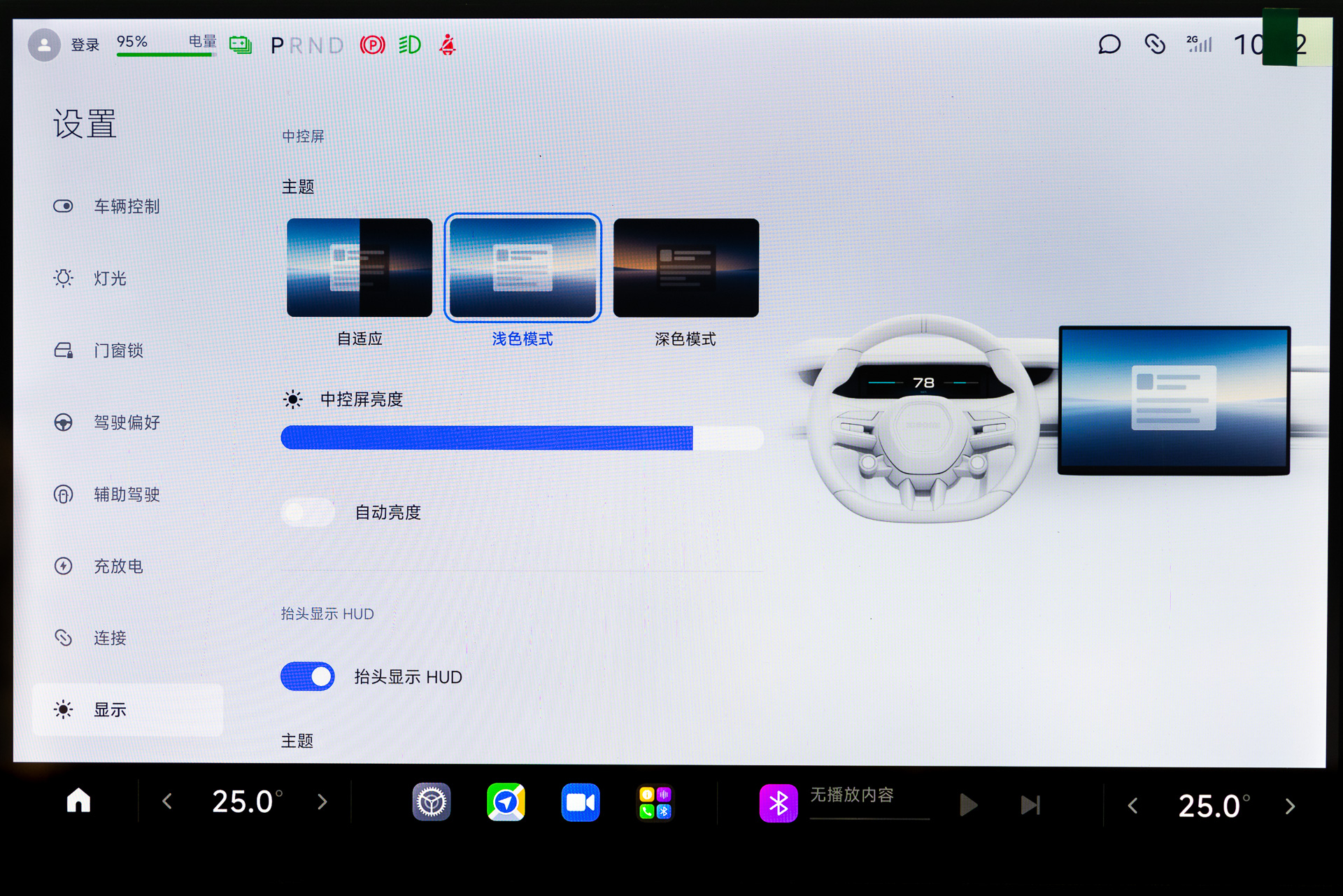This screenshot has width=1343, height=896.
Task: Decrease left temperature with left chevron
Action: [167, 802]
